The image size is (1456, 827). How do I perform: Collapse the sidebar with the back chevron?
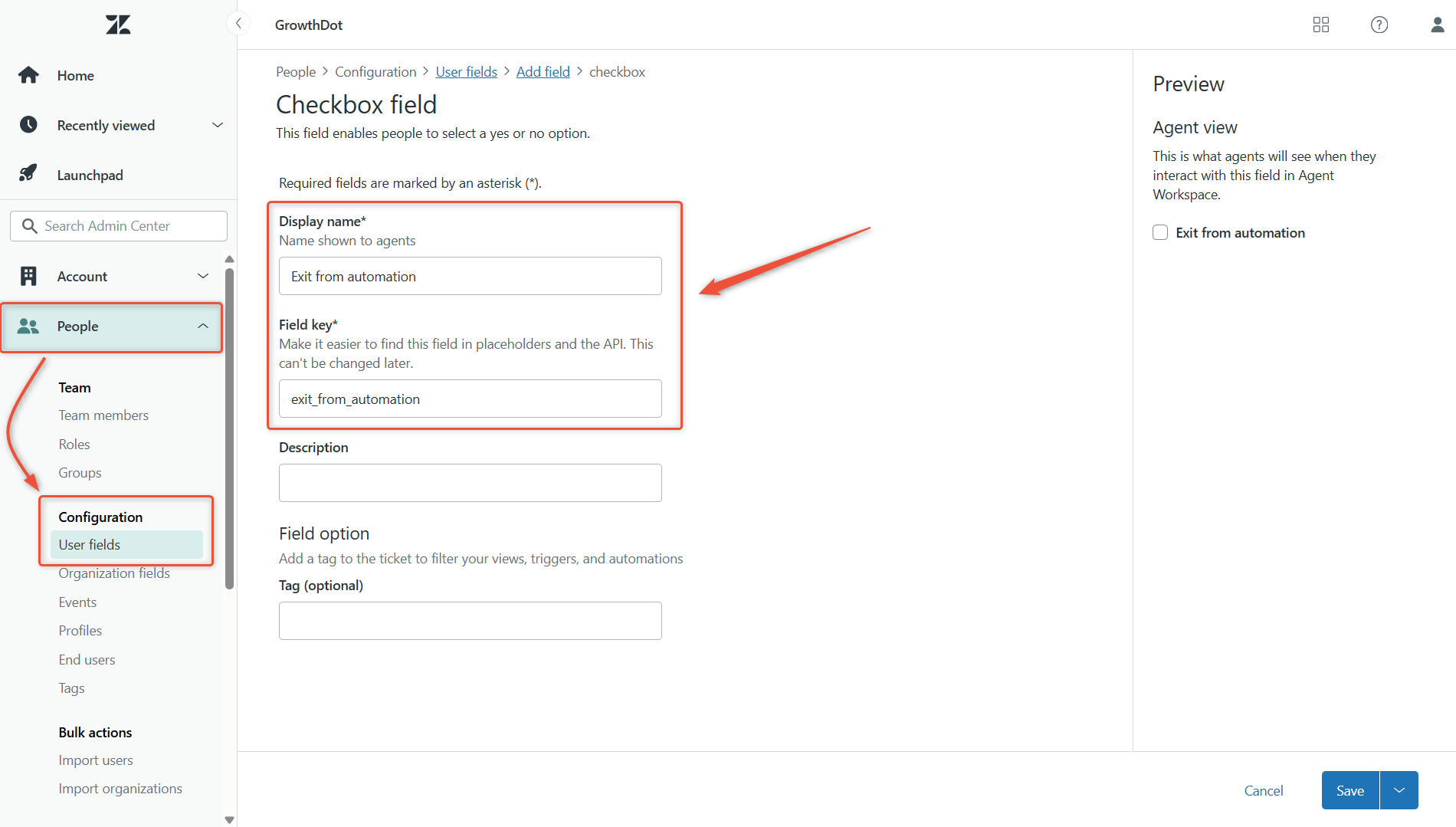pyautogui.click(x=238, y=23)
